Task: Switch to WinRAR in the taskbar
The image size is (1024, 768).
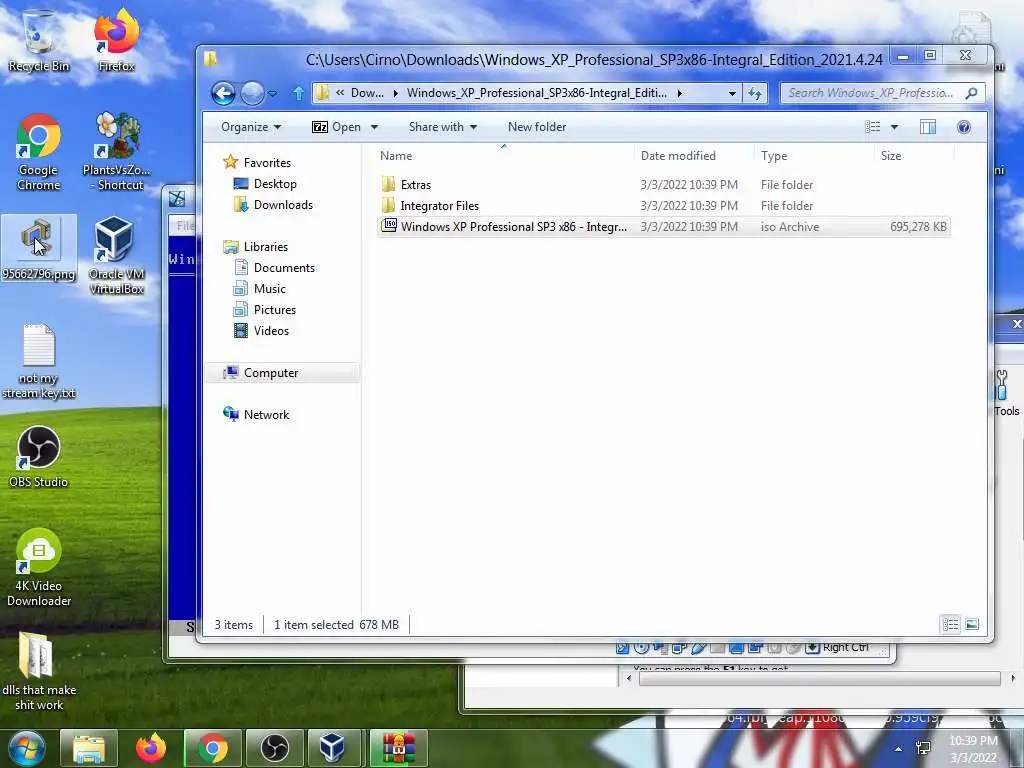Action: (398, 748)
